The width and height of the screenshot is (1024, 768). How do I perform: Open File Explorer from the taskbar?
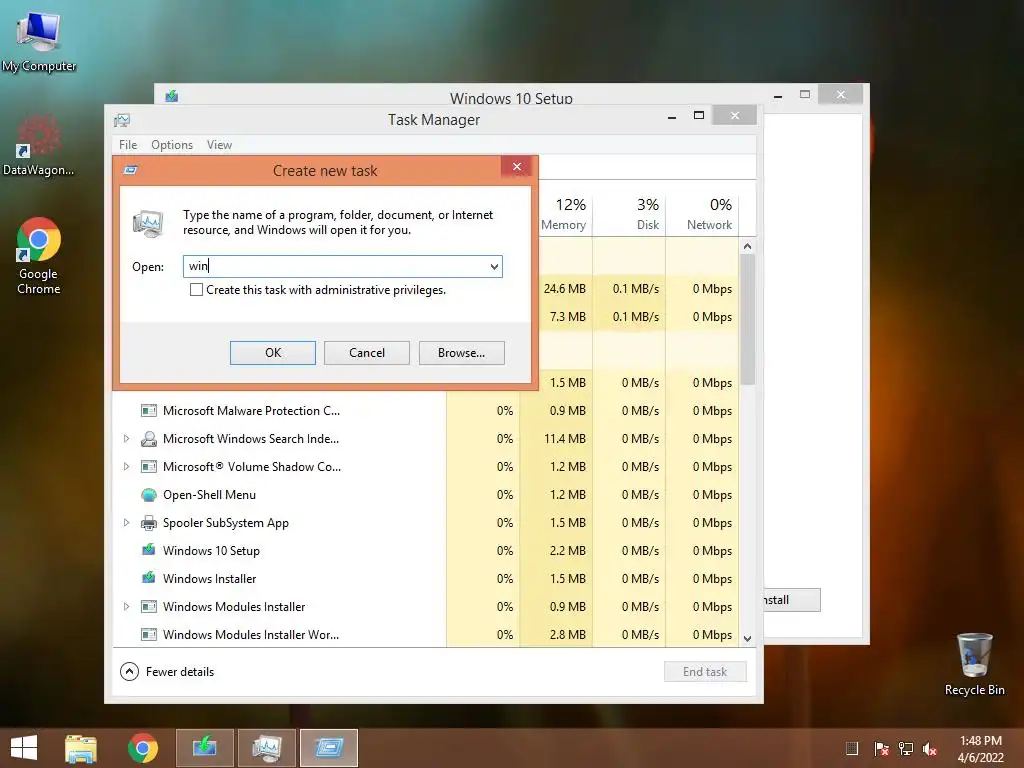81,748
